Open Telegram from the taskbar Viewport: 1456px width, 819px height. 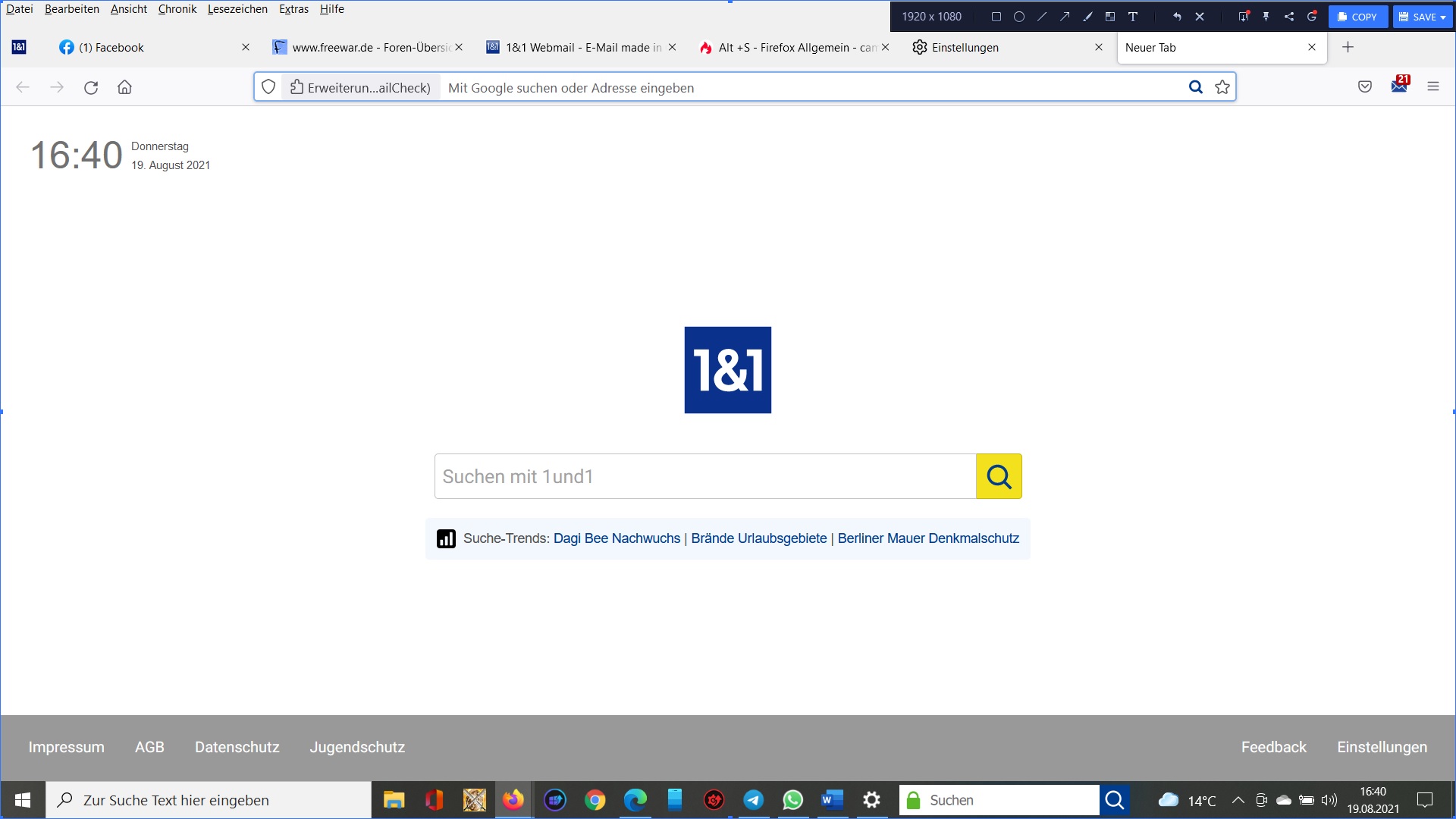[x=753, y=800]
